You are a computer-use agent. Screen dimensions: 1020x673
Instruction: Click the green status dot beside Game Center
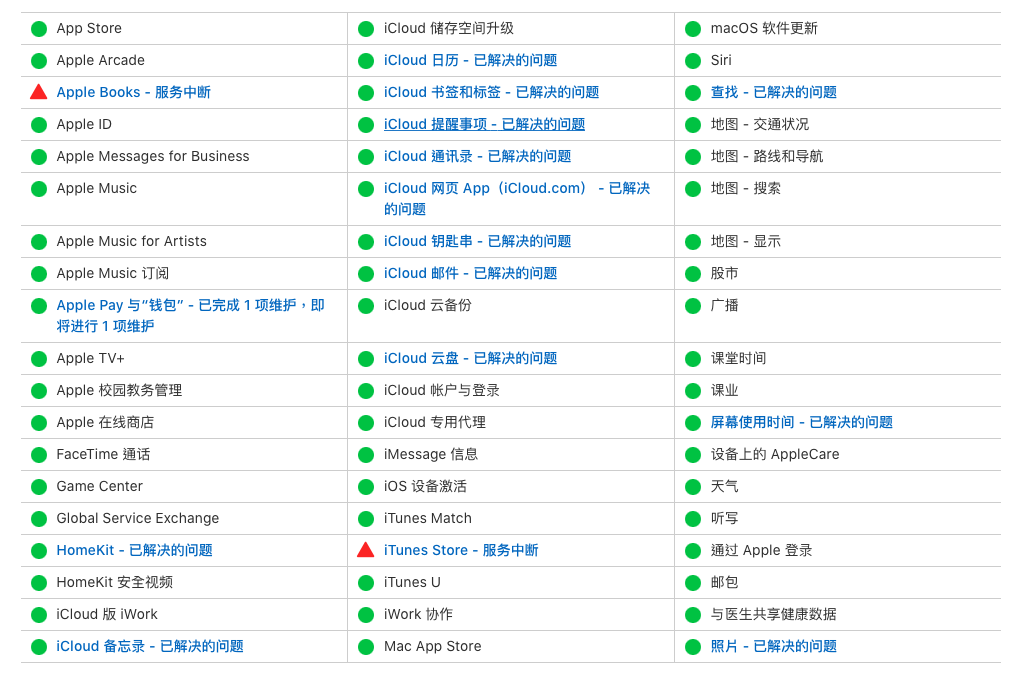coord(39,486)
